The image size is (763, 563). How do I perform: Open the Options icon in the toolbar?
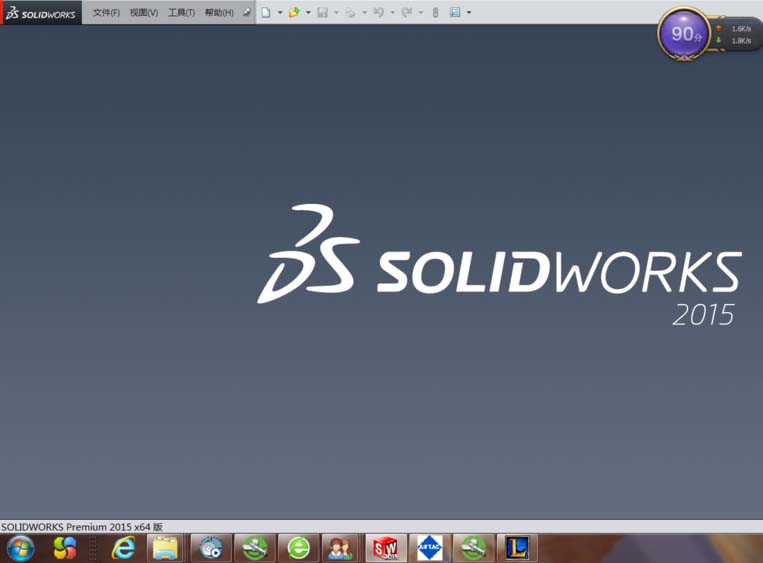[x=455, y=13]
